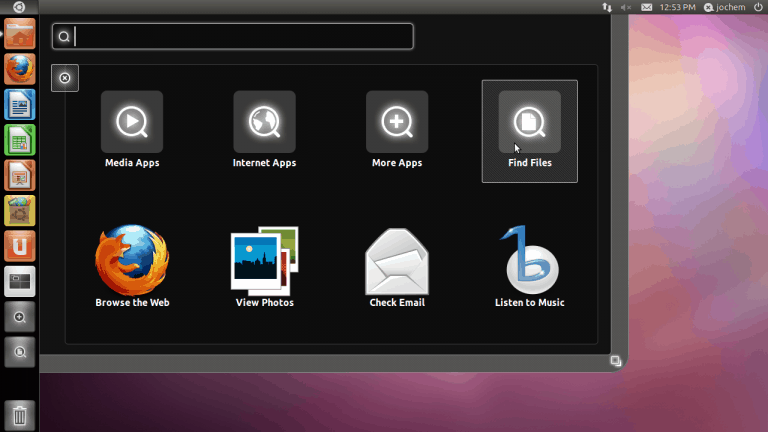The height and width of the screenshot is (432, 768).
Task: Open the jochem user menu
Action: pyautogui.click(x=724, y=7)
